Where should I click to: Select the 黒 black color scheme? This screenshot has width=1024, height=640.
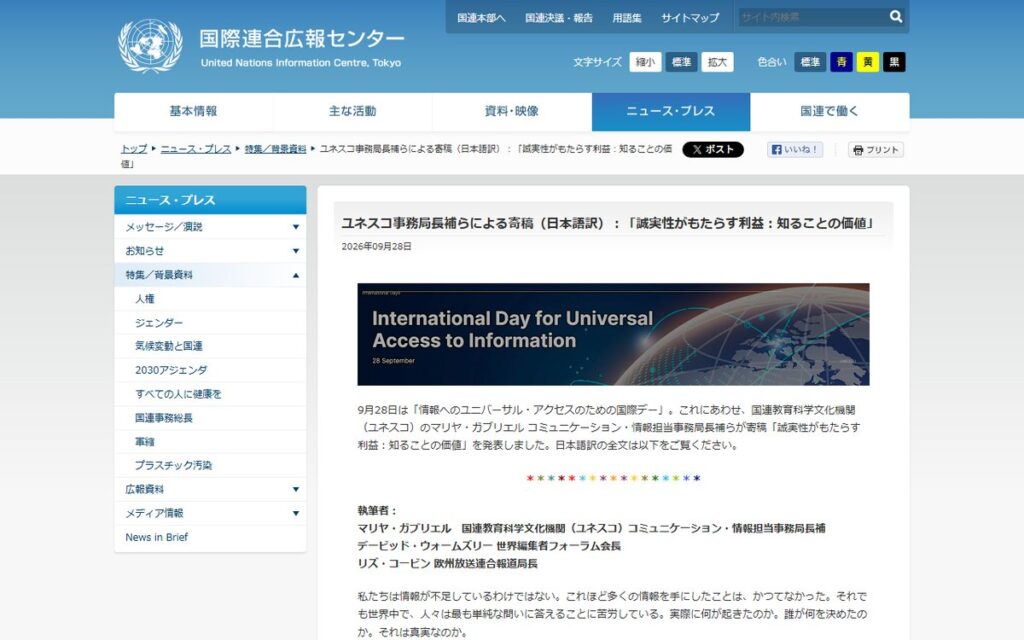894,62
